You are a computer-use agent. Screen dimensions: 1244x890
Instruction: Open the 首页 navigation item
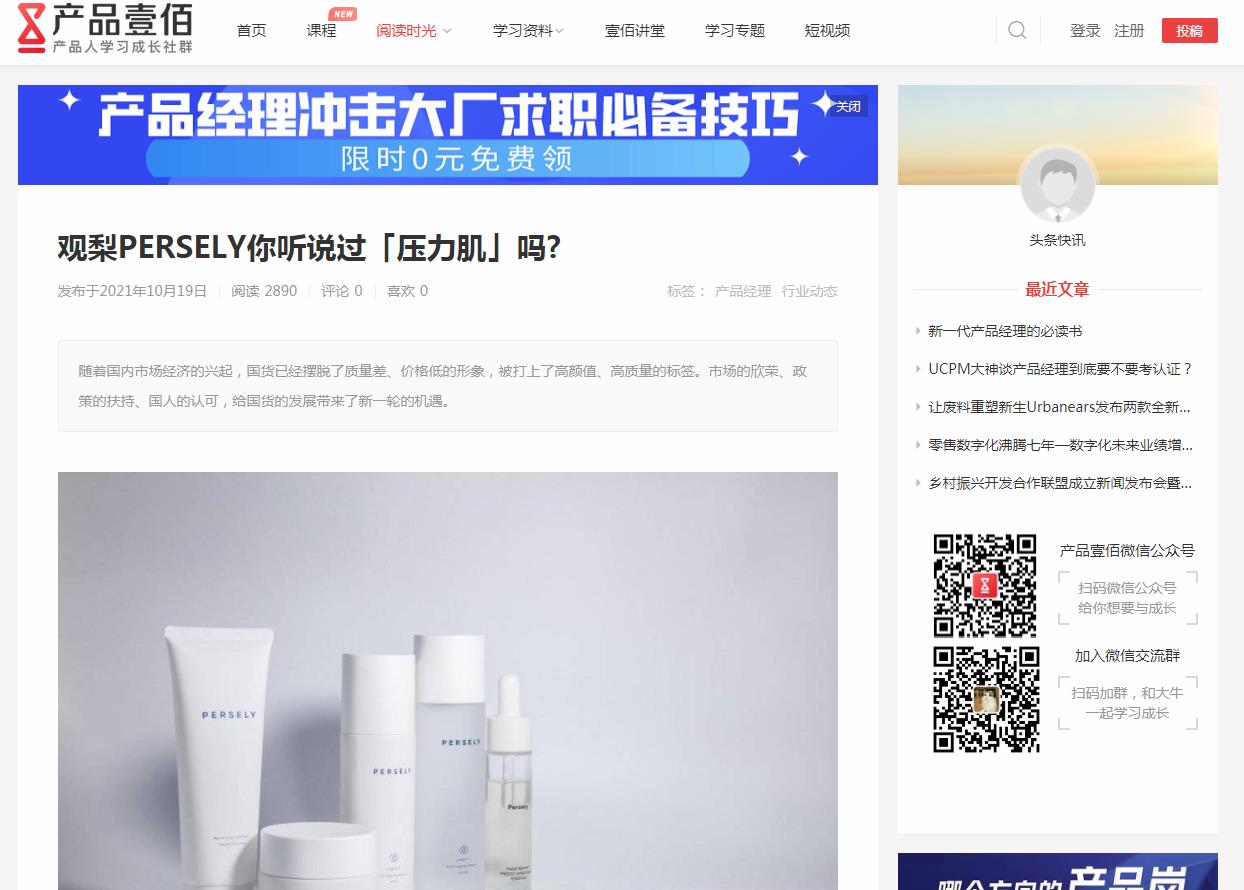click(x=252, y=31)
